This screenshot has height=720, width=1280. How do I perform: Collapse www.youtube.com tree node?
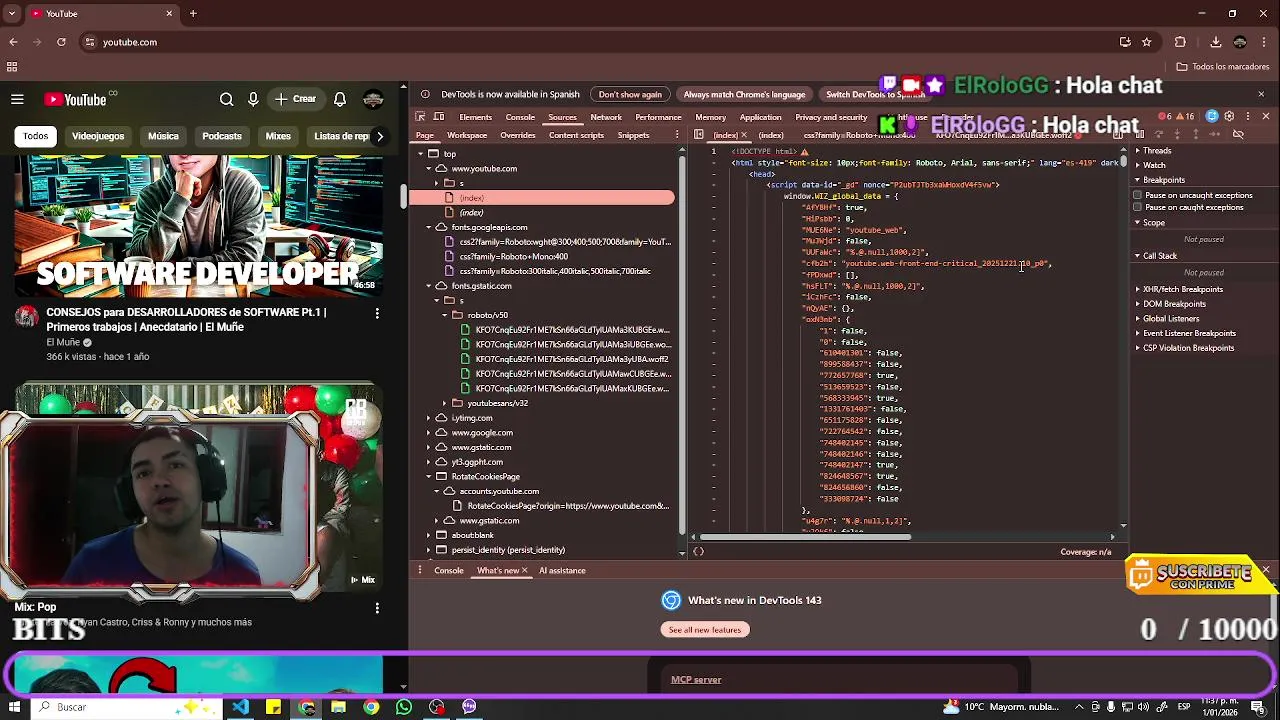point(429,168)
